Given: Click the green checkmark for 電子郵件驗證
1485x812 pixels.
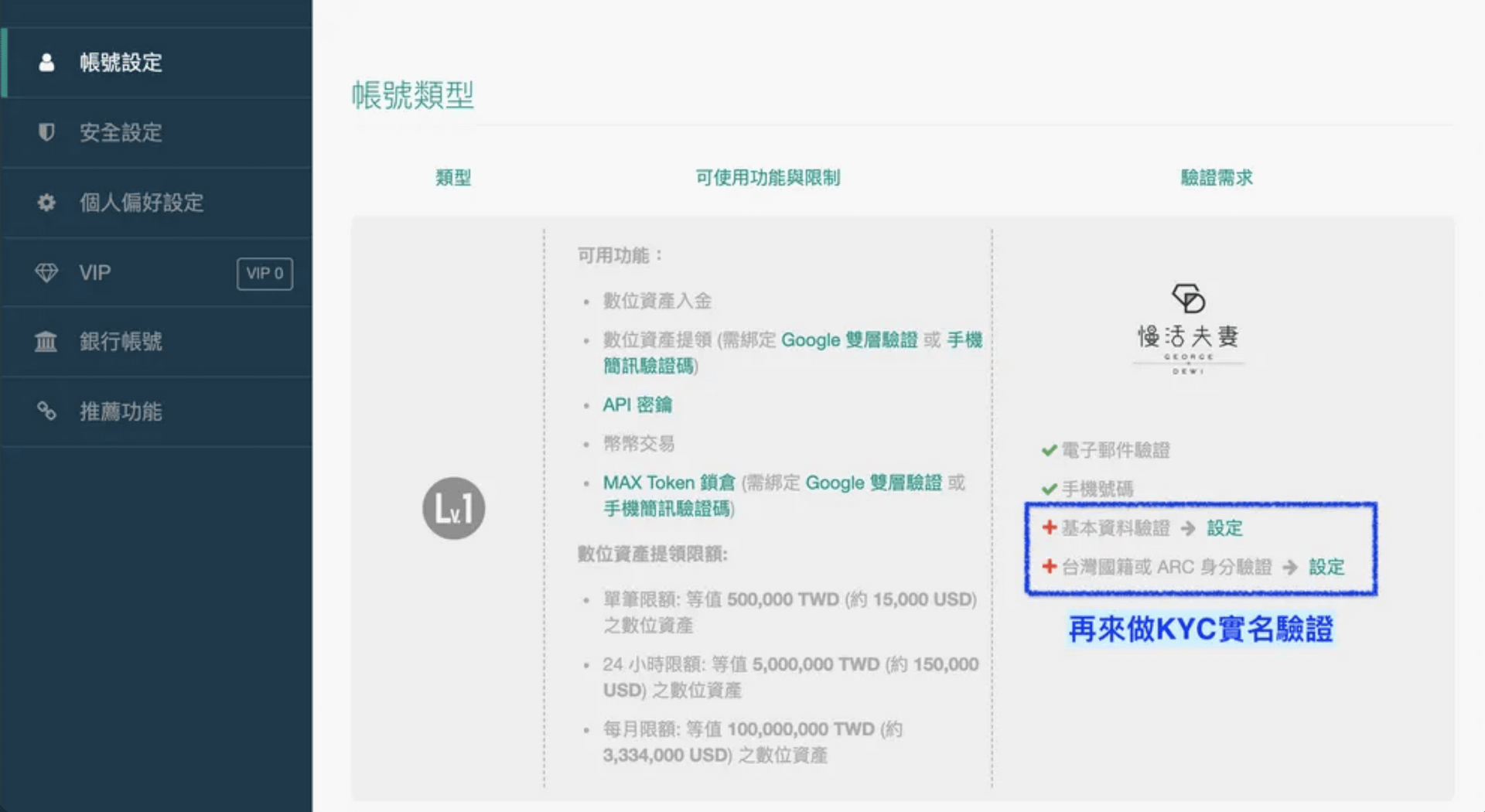Looking at the screenshot, I should [x=1049, y=450].
